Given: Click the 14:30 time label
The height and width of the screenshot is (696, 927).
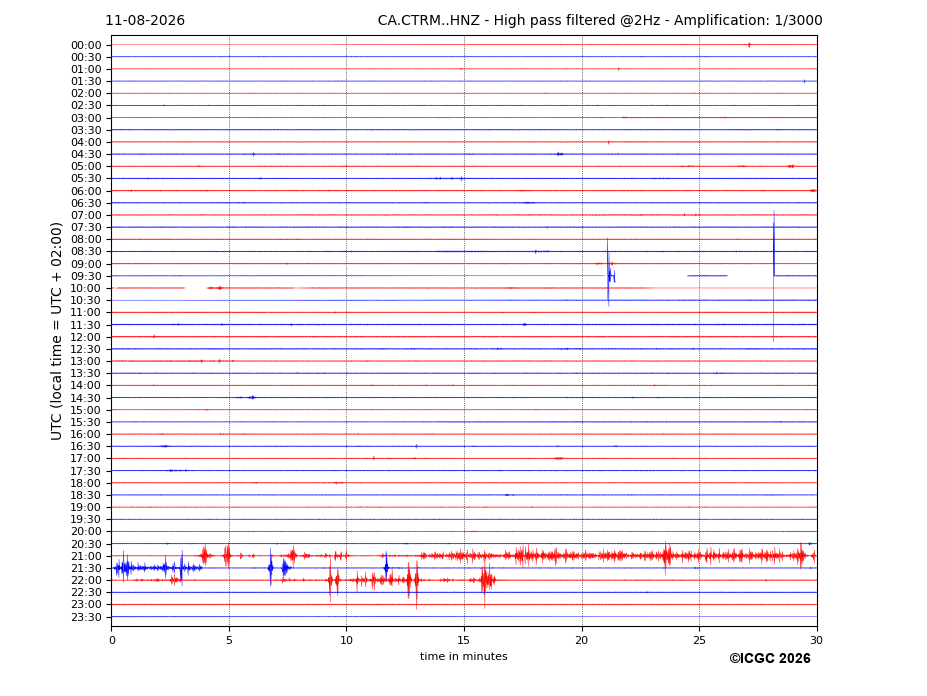Looking at the screenshot, I should tap(86, 398).
